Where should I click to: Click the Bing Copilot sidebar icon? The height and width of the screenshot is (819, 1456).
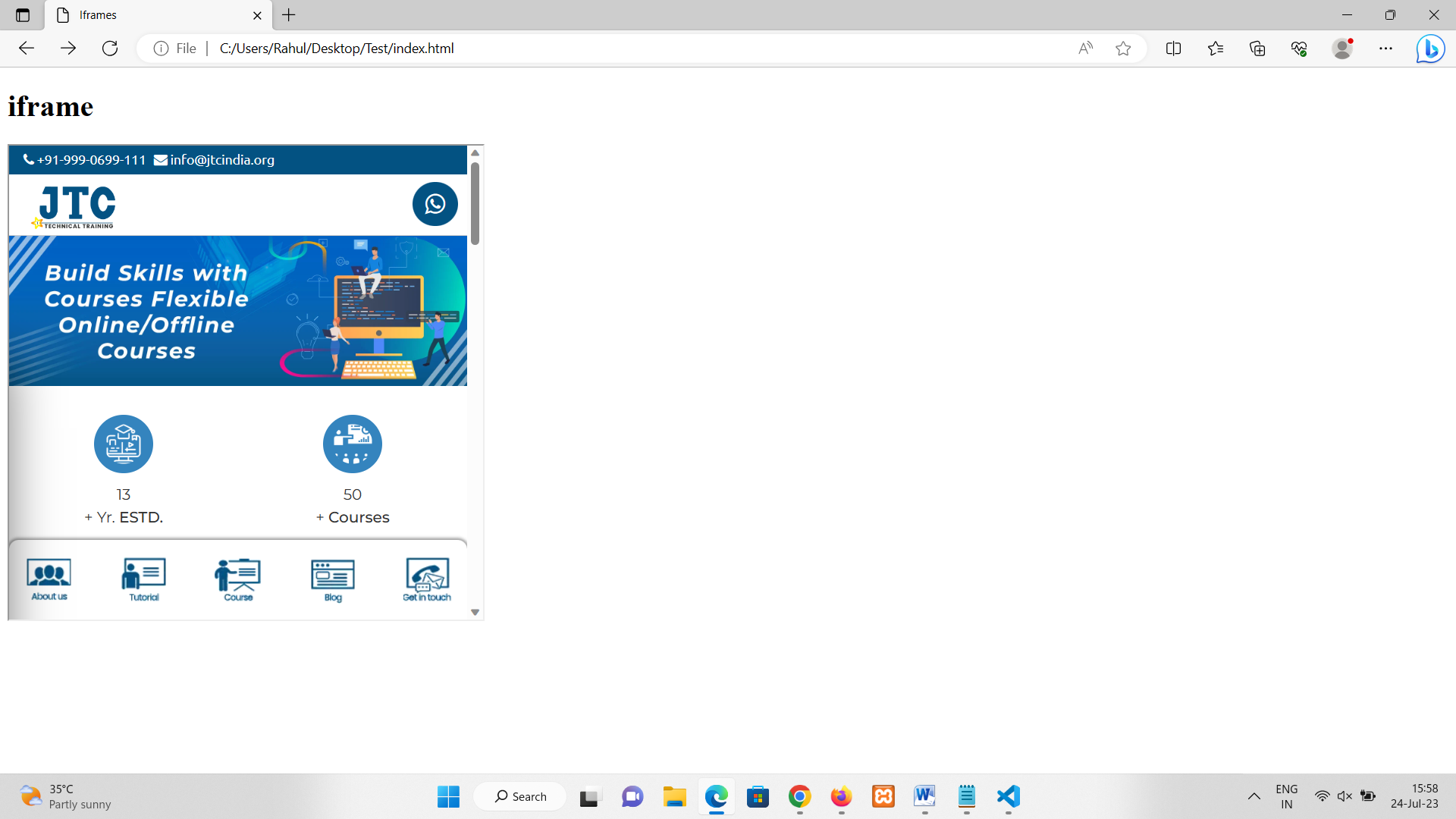pos(1429,49)
